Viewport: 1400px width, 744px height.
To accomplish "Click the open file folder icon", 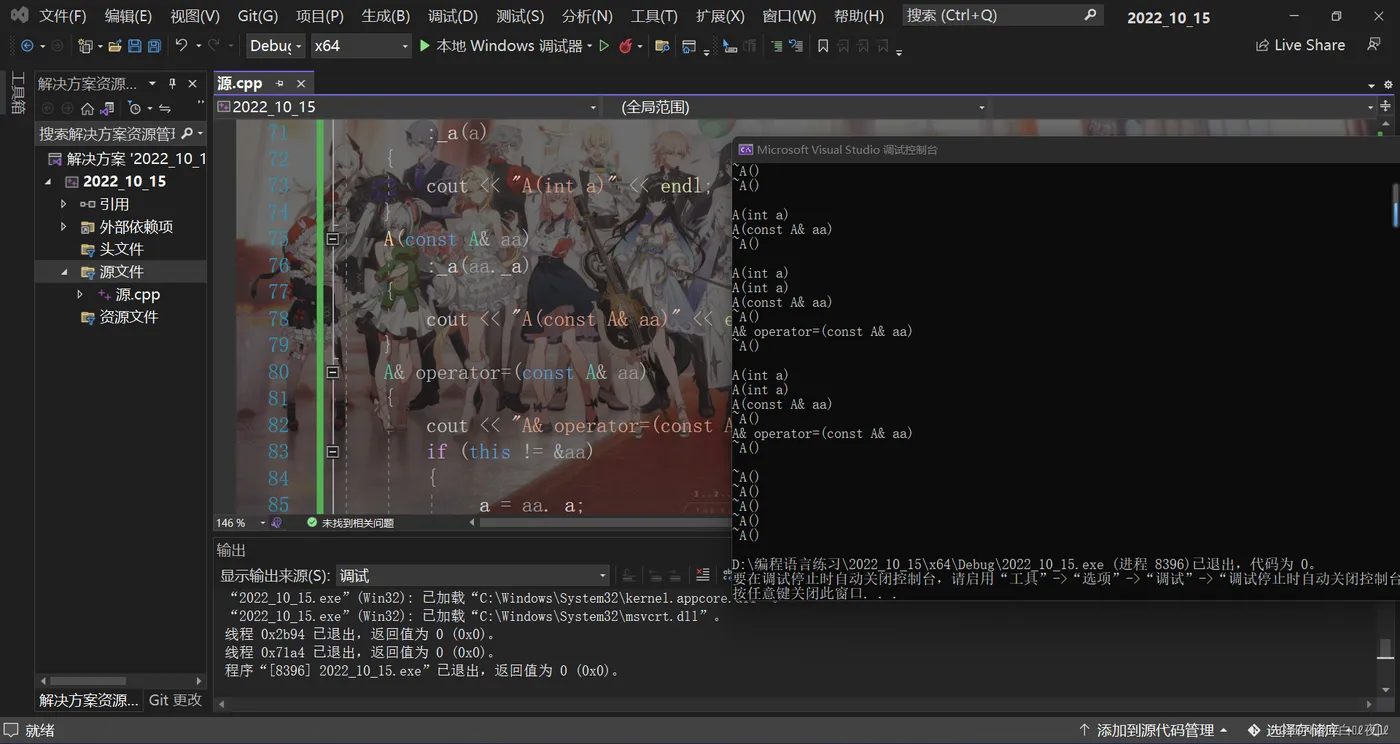I will click(x=115, y=46).
